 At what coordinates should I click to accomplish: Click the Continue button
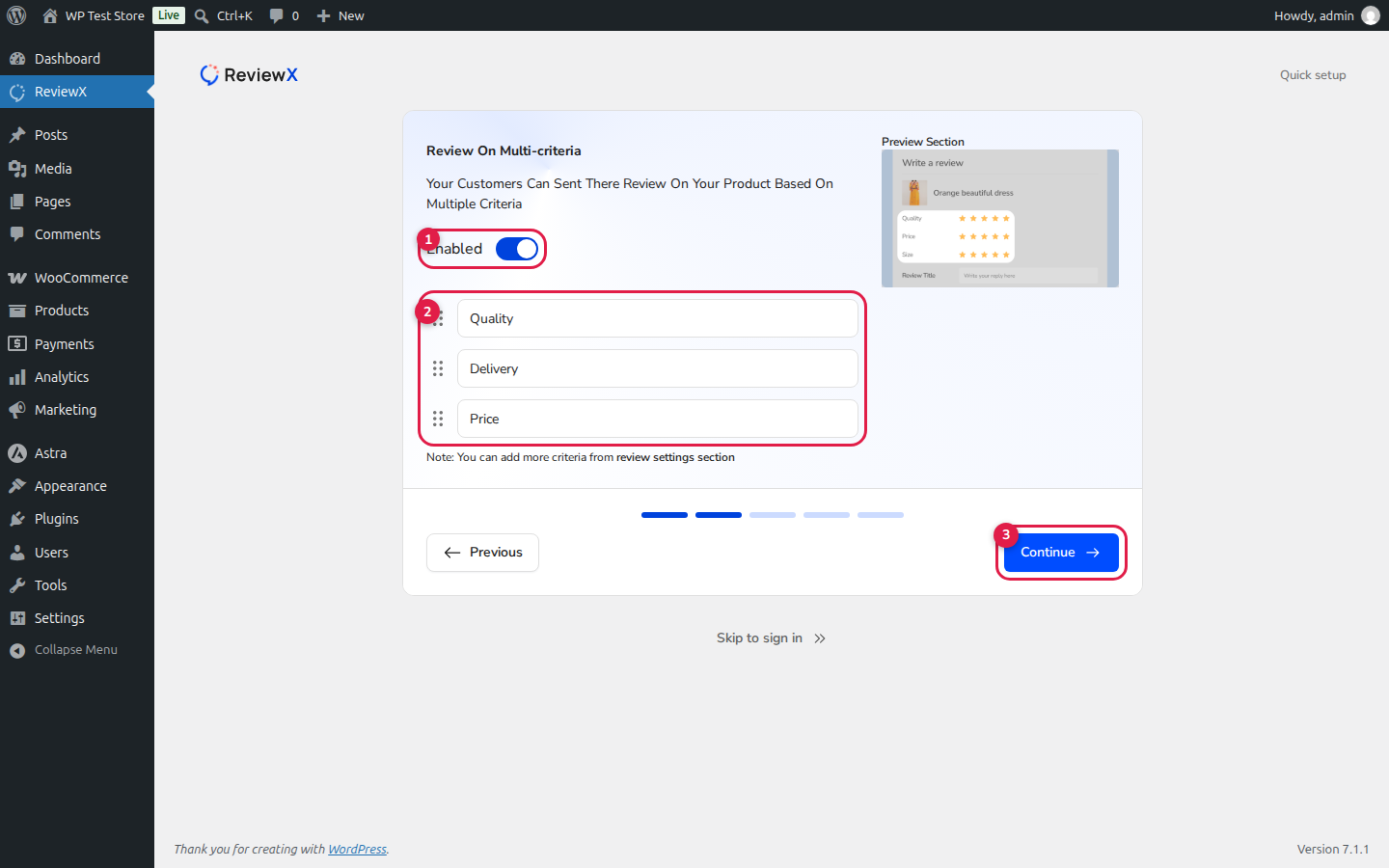[x=1061, y=553]
